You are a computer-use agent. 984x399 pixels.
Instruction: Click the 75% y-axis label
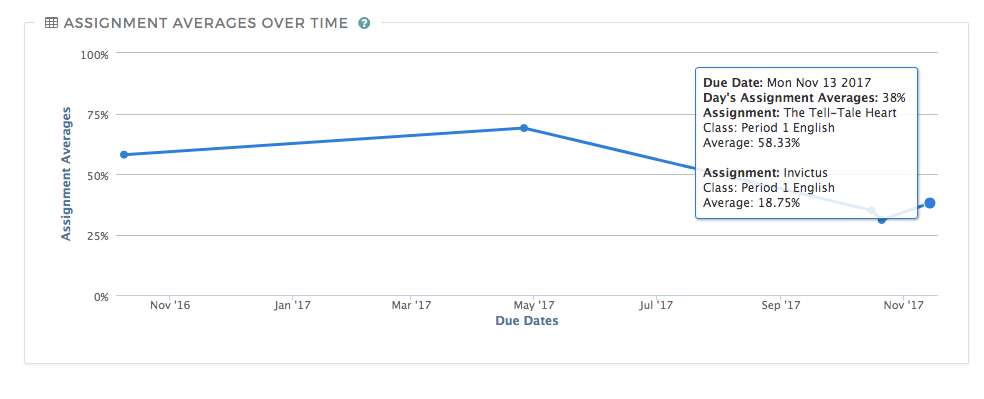coord(97,115)
